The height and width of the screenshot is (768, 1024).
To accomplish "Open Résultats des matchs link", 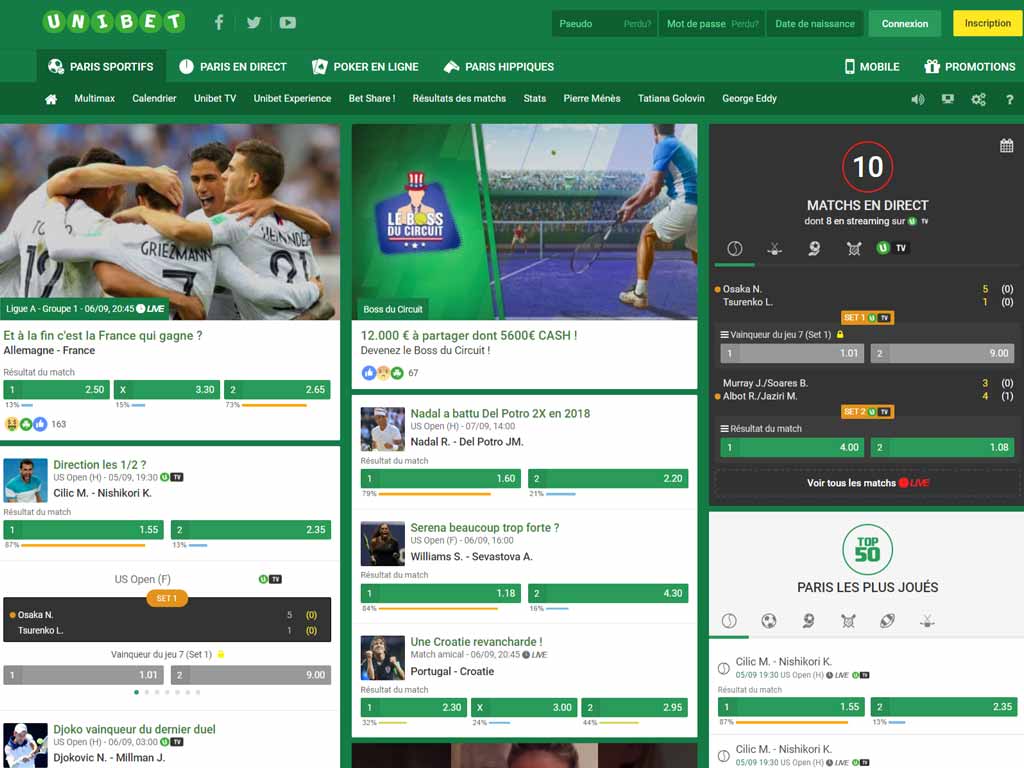I will point(459,99).
